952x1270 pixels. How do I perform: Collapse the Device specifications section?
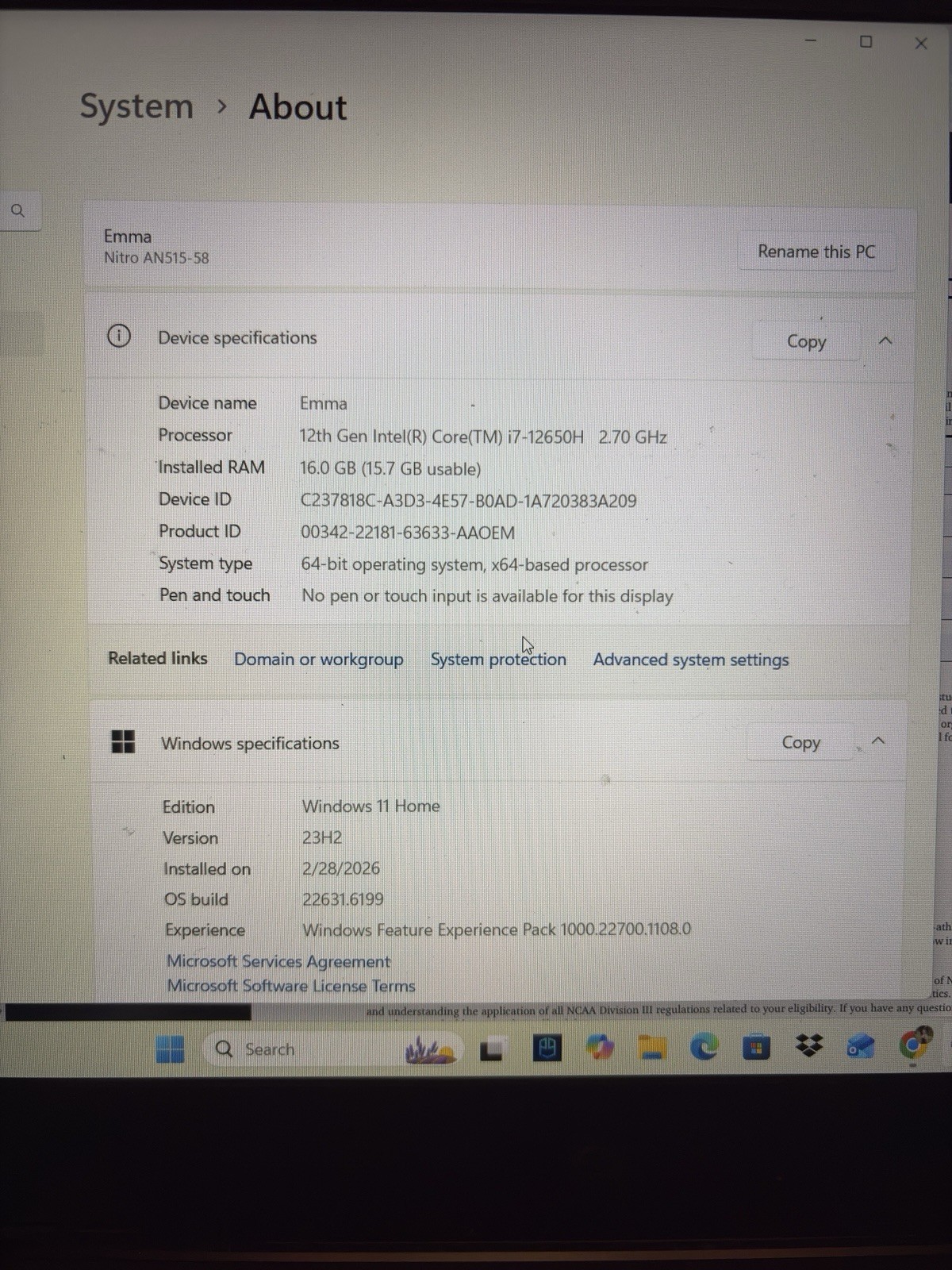coord(885,341)
